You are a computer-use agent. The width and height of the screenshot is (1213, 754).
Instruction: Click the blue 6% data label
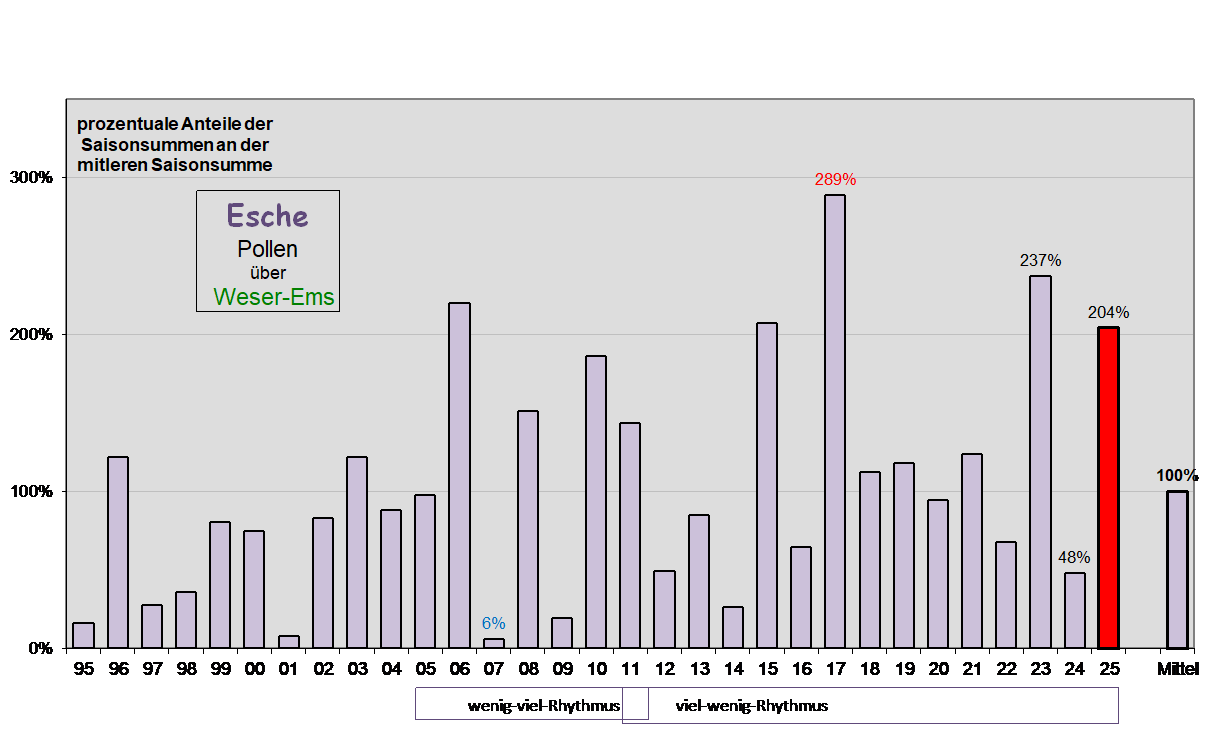[493, 623]
